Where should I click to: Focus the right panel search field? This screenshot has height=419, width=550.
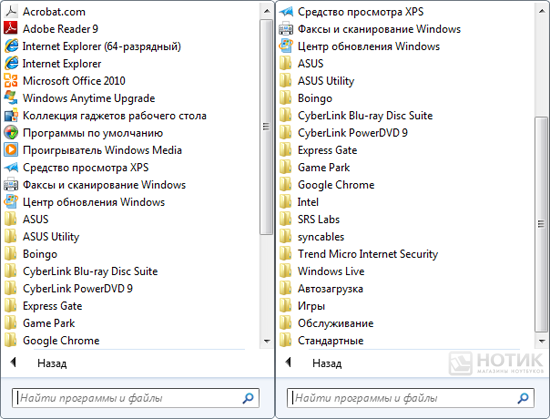[410, 398]
